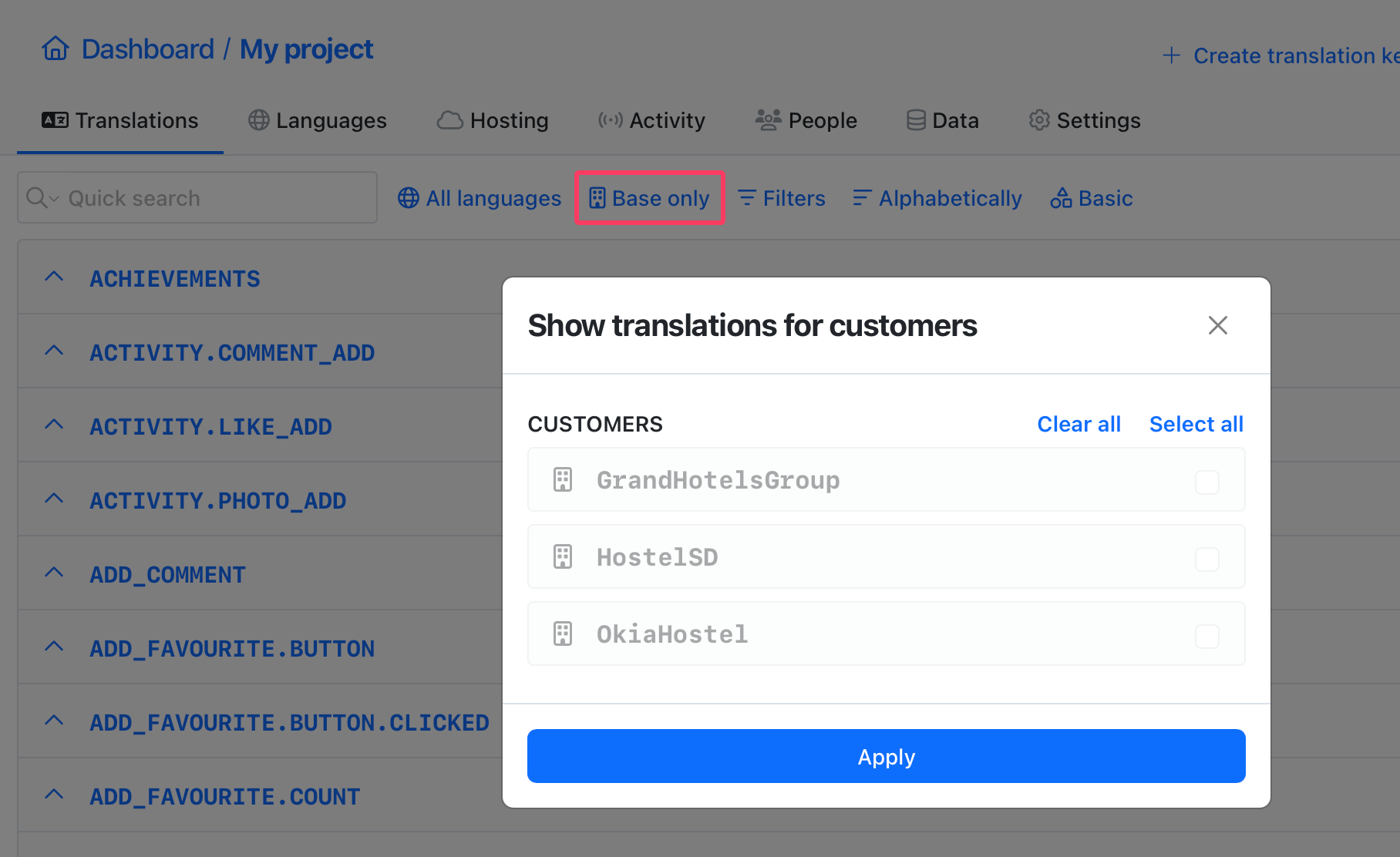Switch to the Hosting tab
Image resolution: width=1400 pixels, height=857 pixels.
(x=493, y=120)
